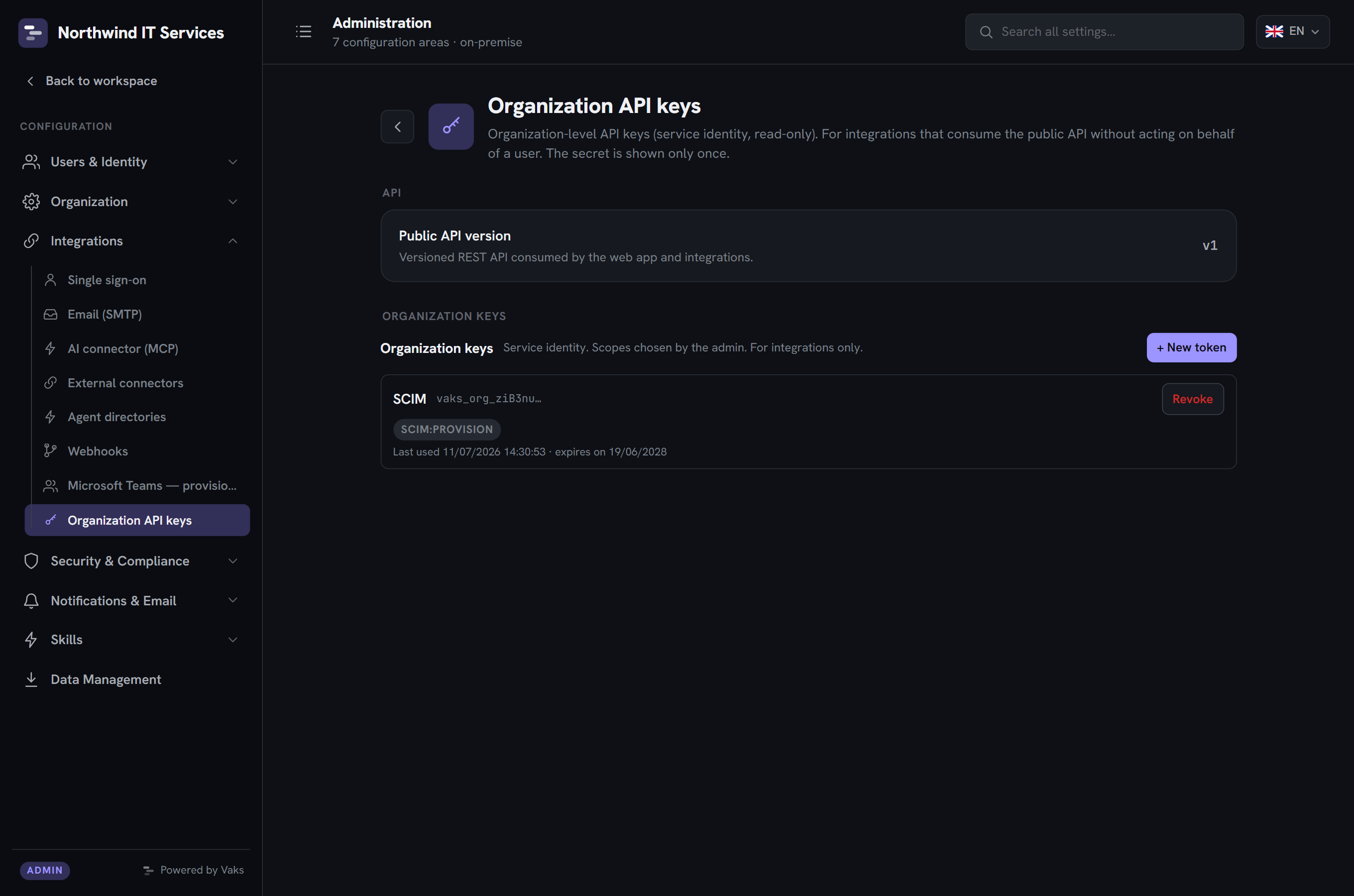Image resolution: width=1354 pixels, height=896 pixels.
Task: Open Agent directories page
Action: pyautogui.click(x=137, y=417)
